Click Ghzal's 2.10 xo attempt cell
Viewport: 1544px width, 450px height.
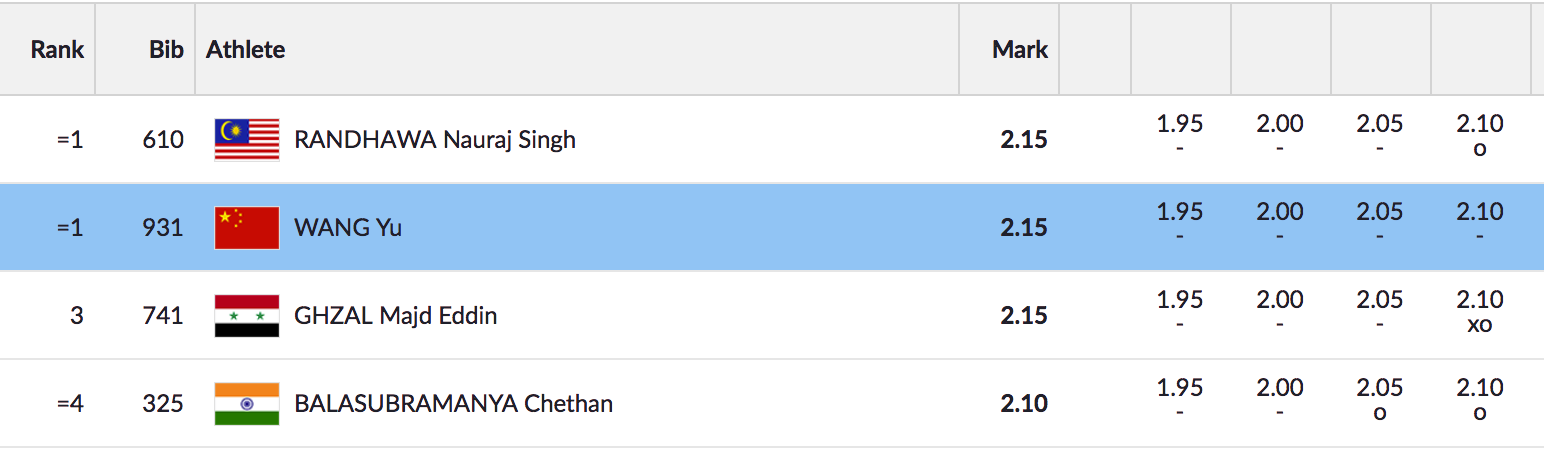point(1480,312)
